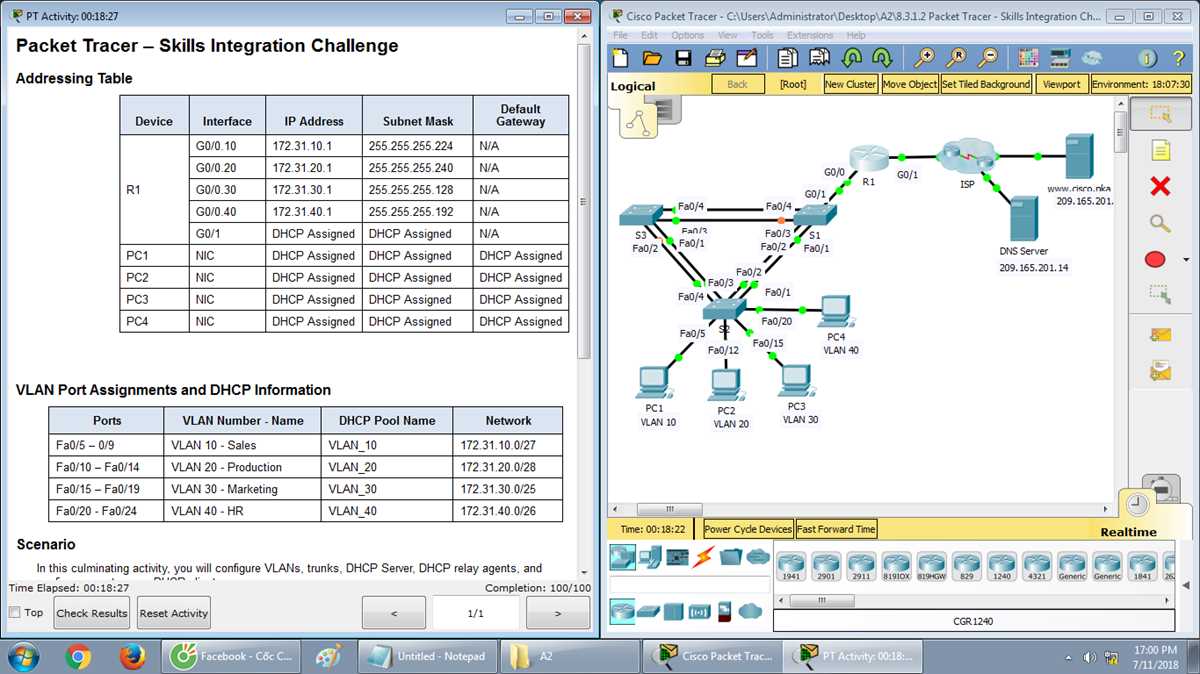
Task: Click the New Cluster button
Action: click(850, 84)
